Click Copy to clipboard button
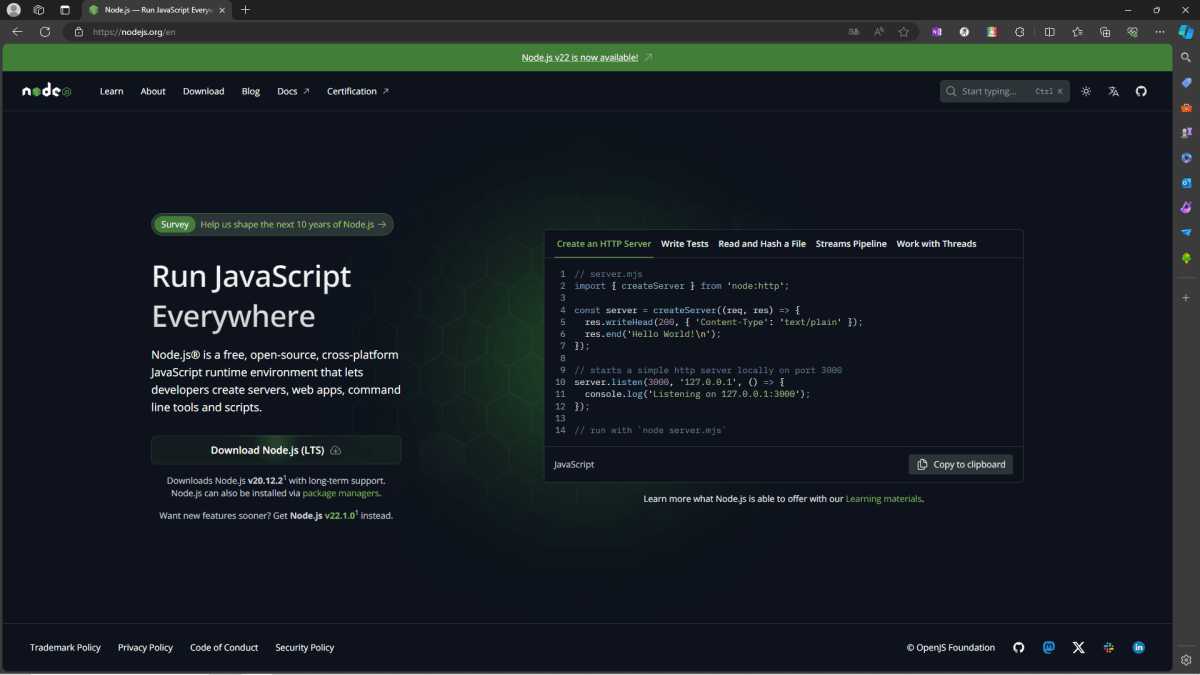This screenshot has width=1200, height=675. click(x=961, y=464)
